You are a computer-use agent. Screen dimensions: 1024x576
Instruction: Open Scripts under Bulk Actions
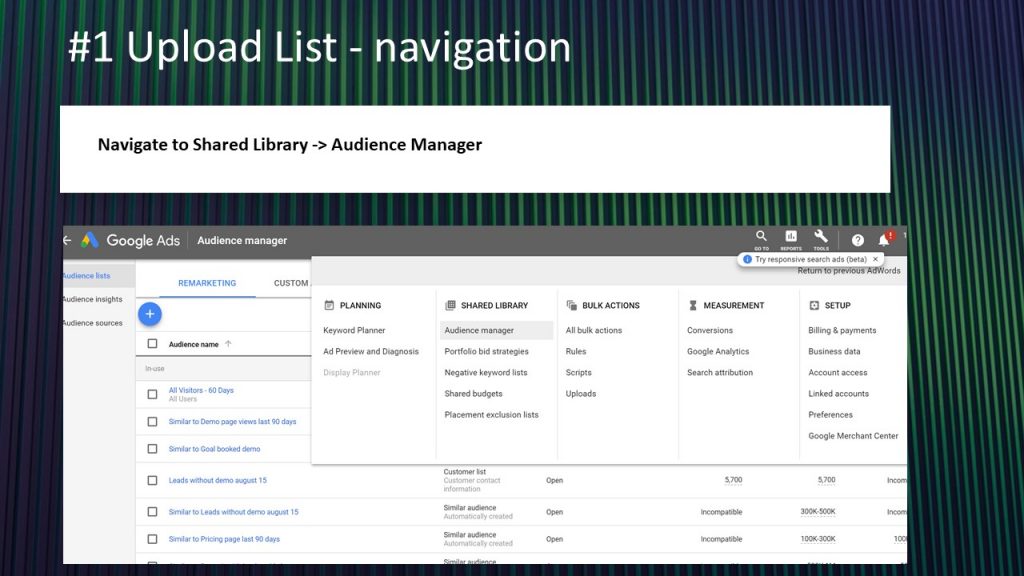click(x=579, y=372)
